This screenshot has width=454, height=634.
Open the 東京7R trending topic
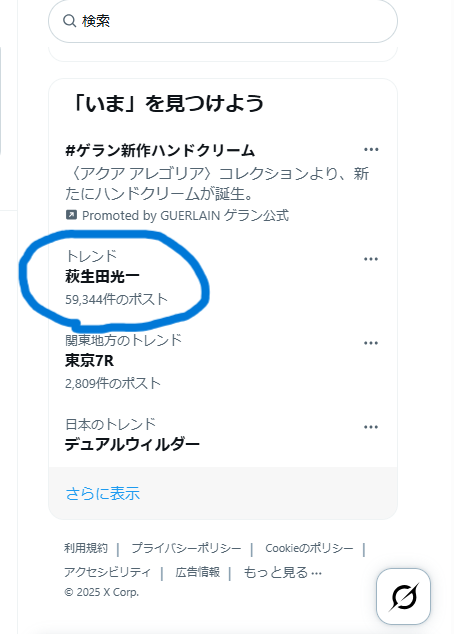[x=89, y=361]
